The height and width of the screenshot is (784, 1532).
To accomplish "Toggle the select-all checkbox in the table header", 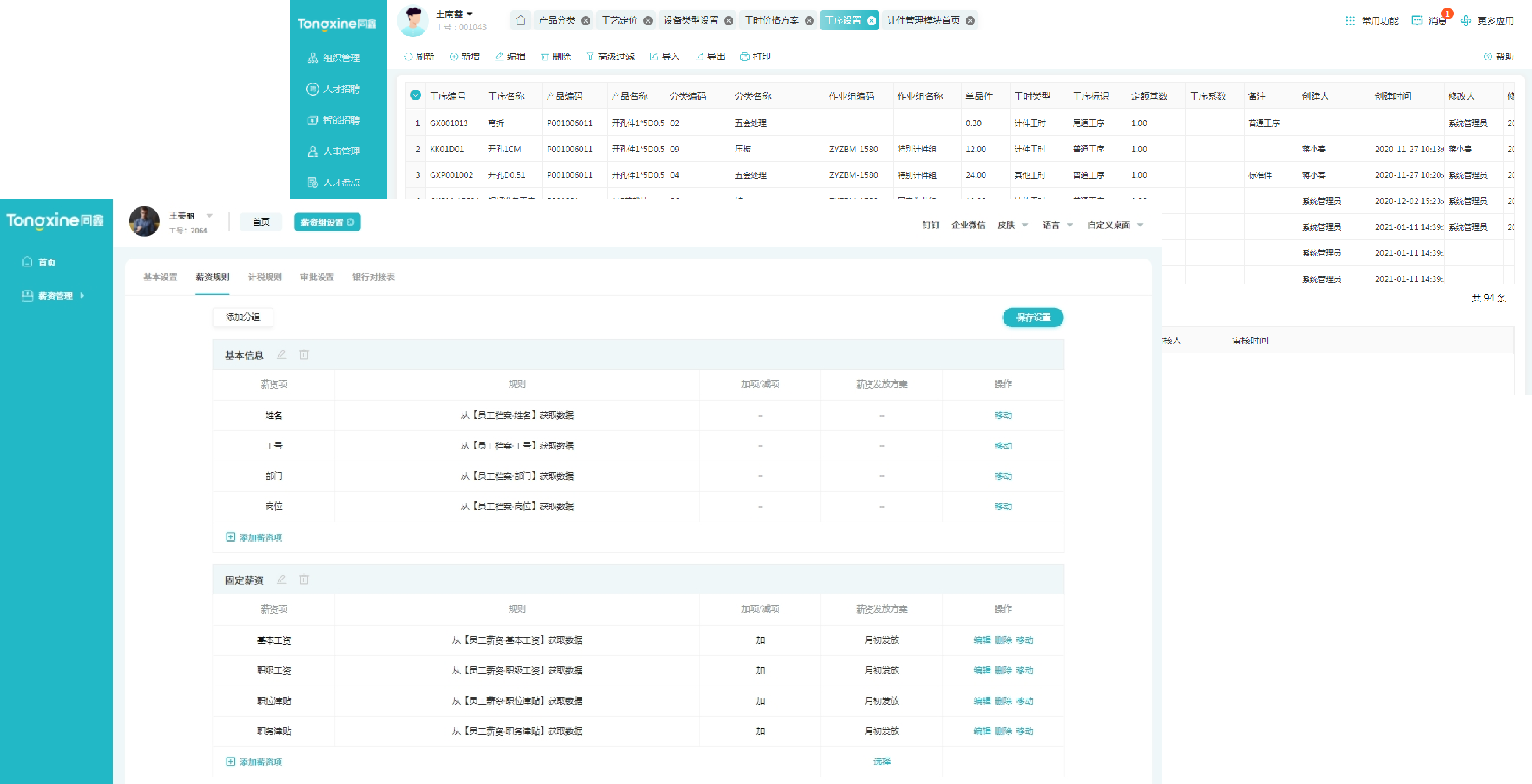I will 415,95.
